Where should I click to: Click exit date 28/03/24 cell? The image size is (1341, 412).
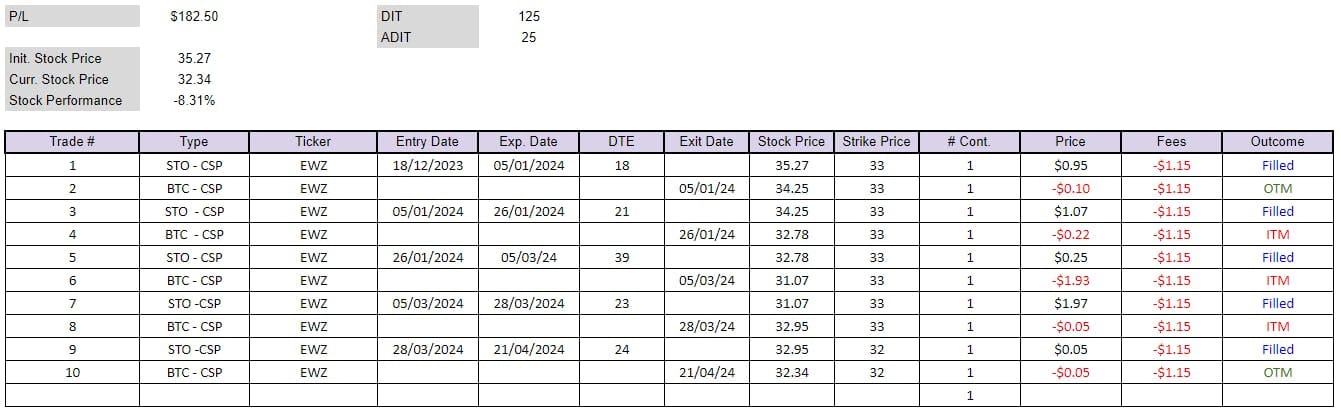point(707,326)
